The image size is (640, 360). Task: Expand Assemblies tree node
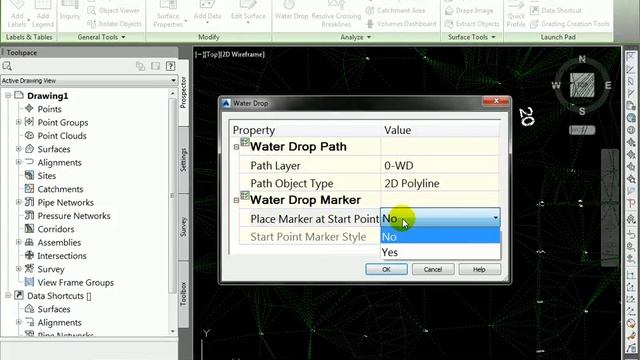tap(18, 242)
